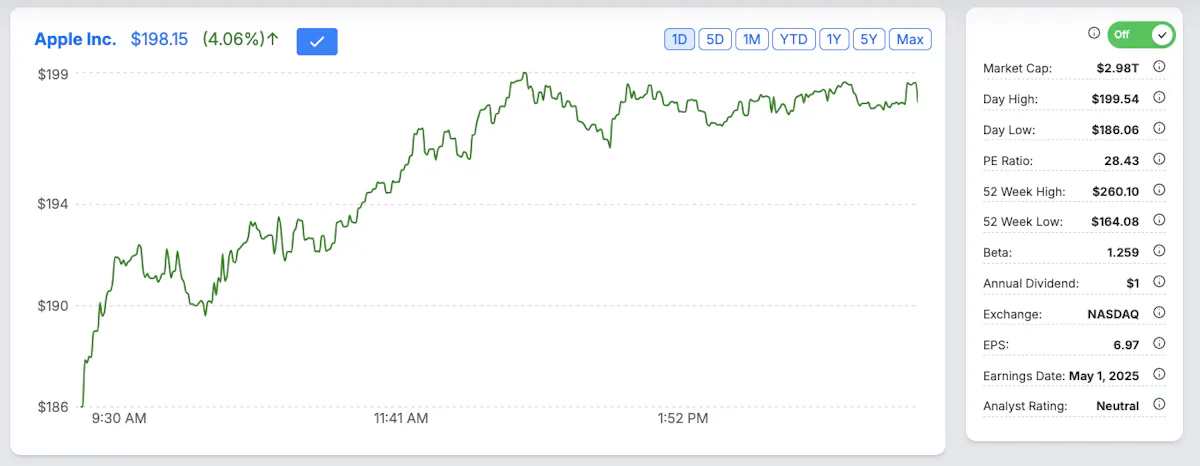
Task: Click the Analyst Rating info icon
Action: click(x=1160, y=405)
